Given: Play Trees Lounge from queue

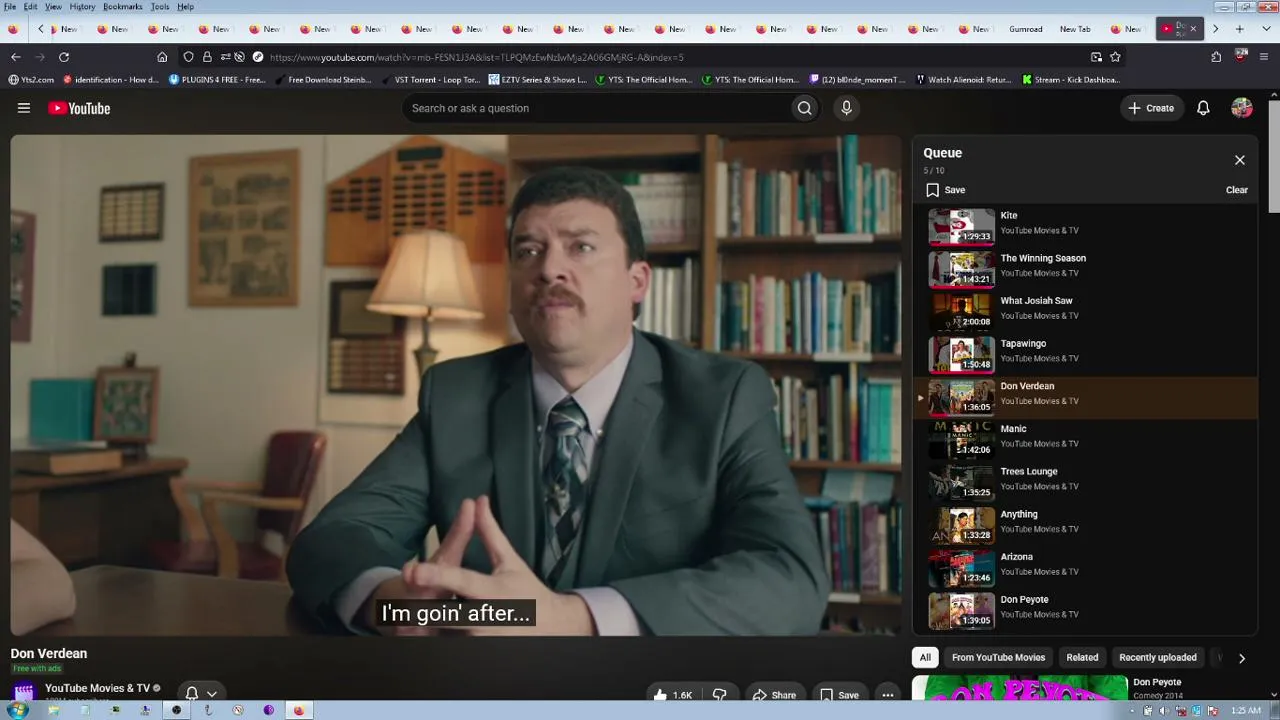Looking at the screenshot, I should pos(1086,483).
